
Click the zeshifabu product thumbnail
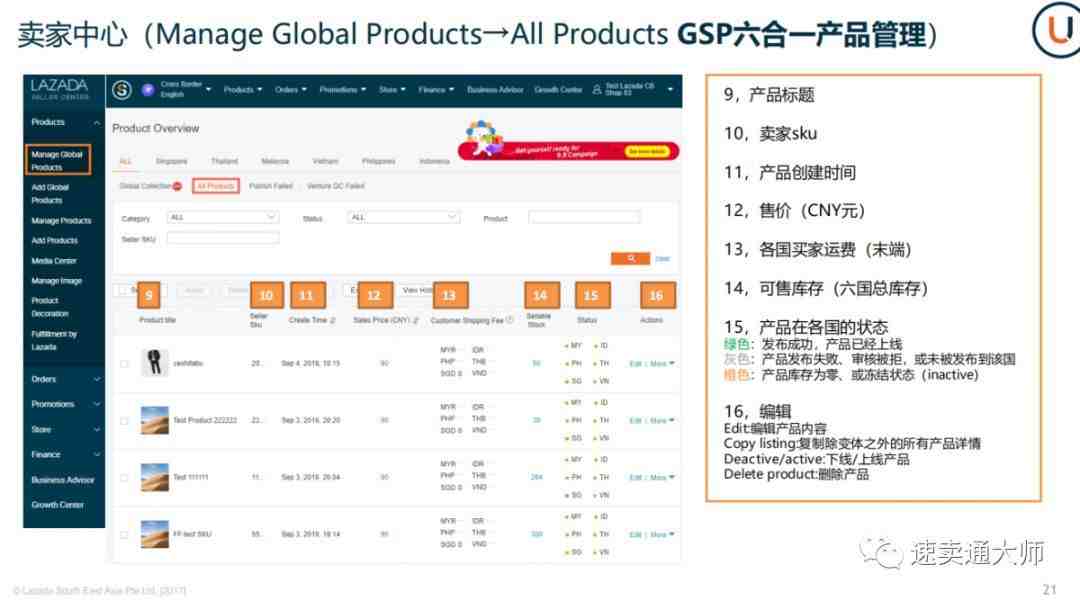[x=154, y=363]
